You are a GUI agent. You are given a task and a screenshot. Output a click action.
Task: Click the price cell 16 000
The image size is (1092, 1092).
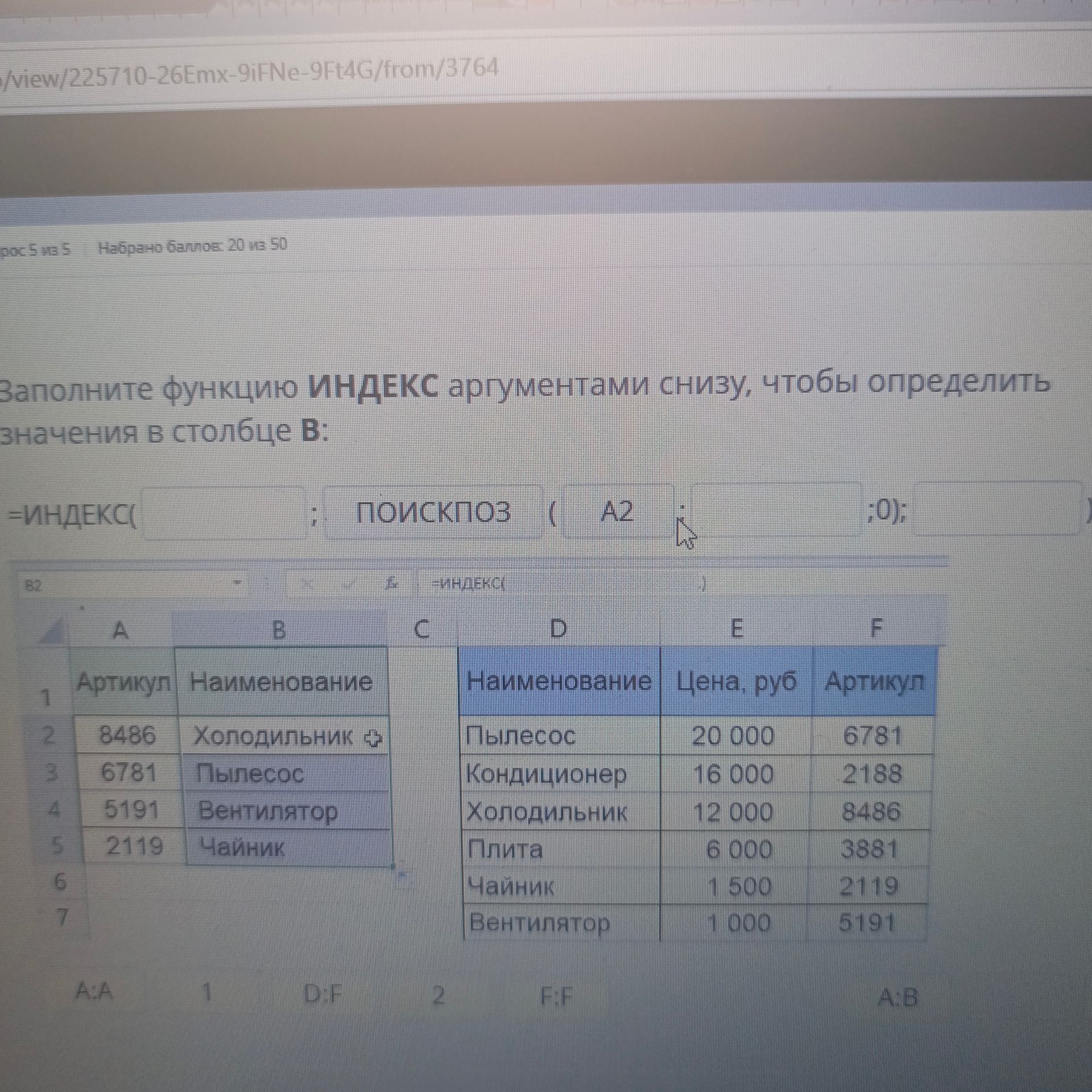(734, 773)
